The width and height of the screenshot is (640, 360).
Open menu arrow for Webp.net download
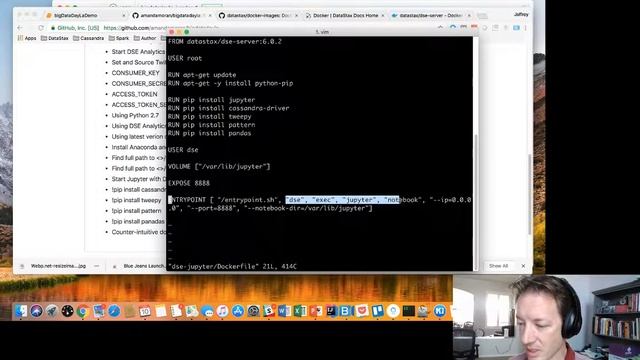[x=97, y=266]
